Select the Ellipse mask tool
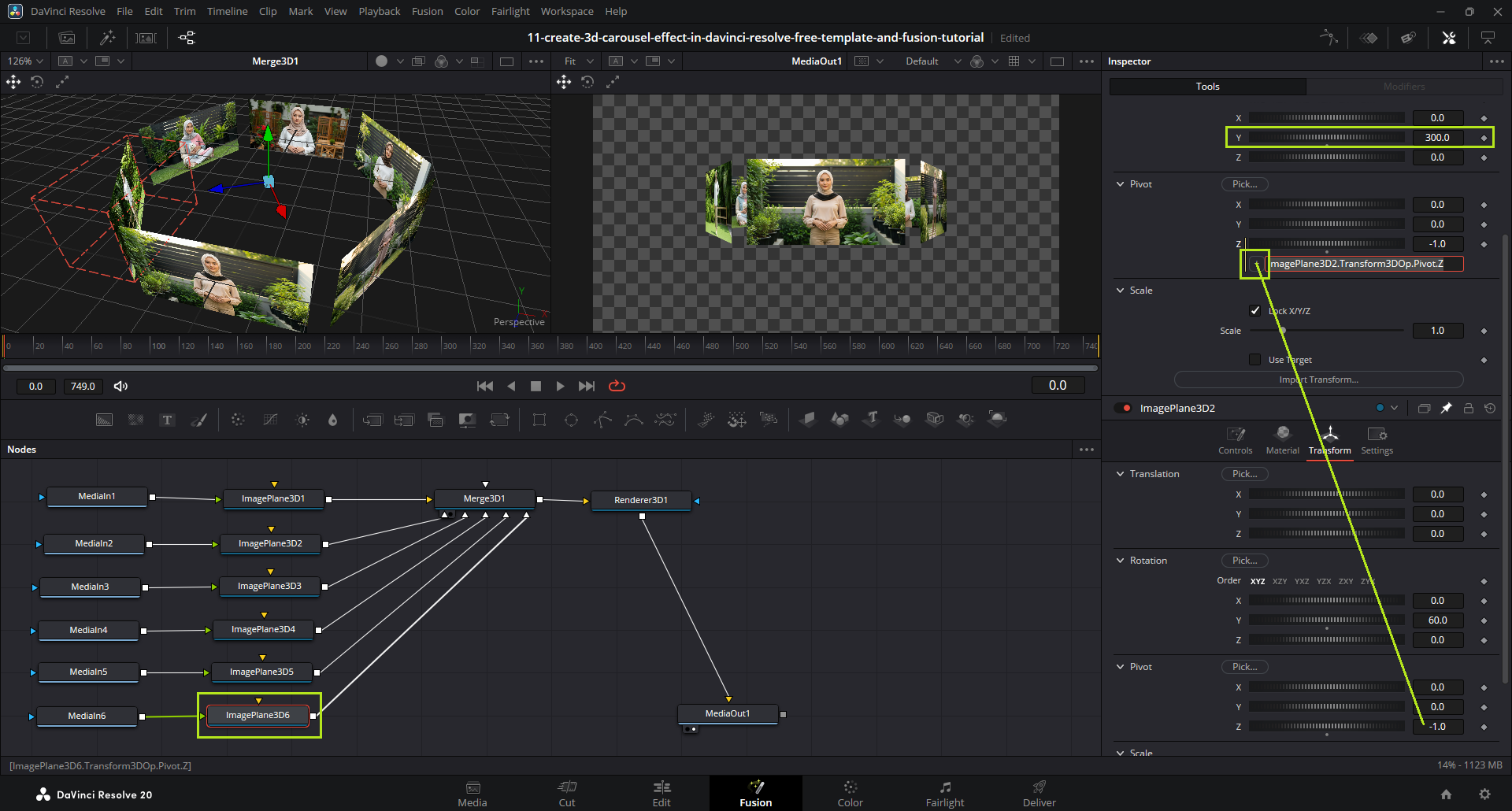The width and height of the screenshot is (1512, 811). (571, 420)
